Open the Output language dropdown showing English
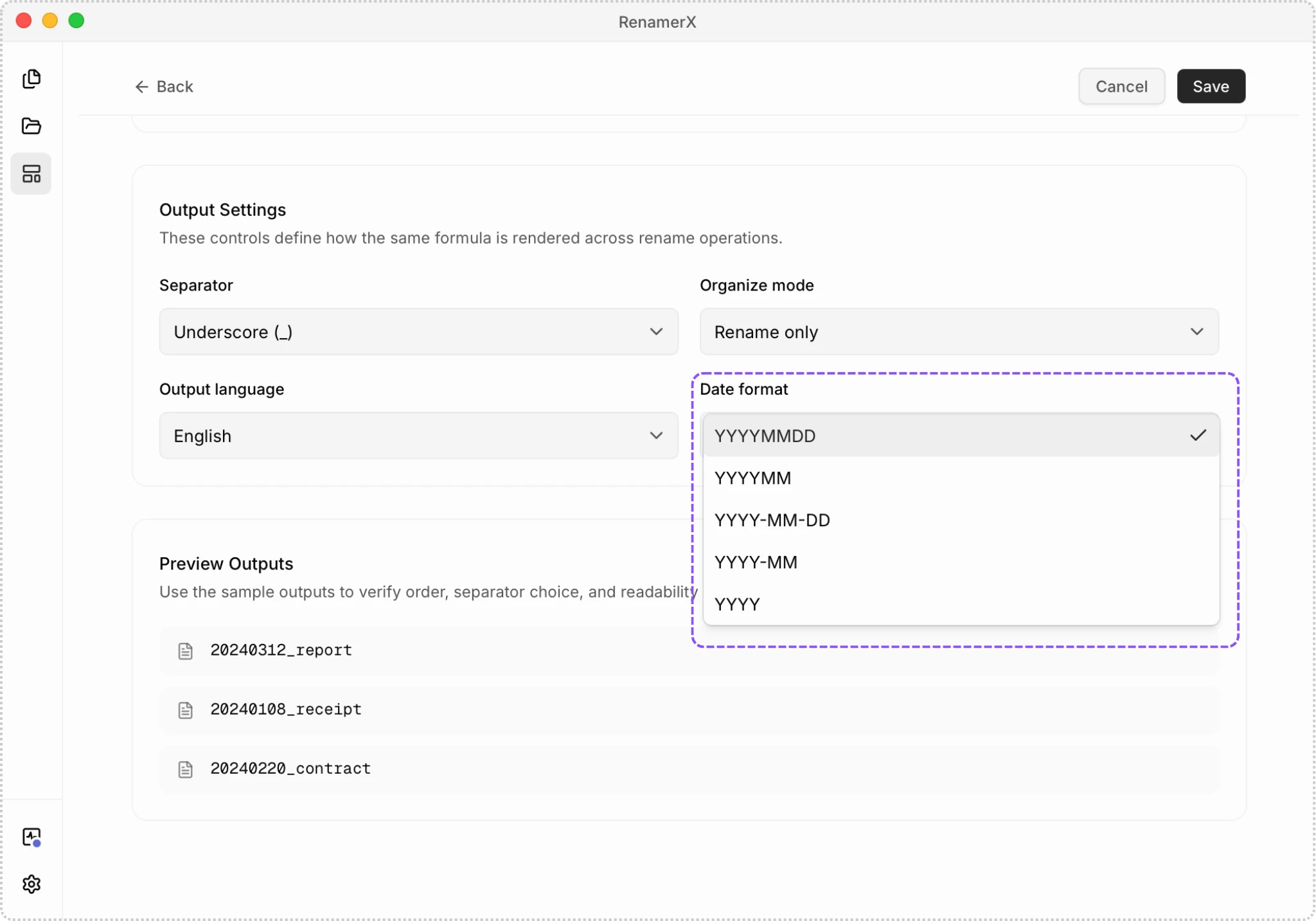This screenshot has width=1316, height=921. 418,436
